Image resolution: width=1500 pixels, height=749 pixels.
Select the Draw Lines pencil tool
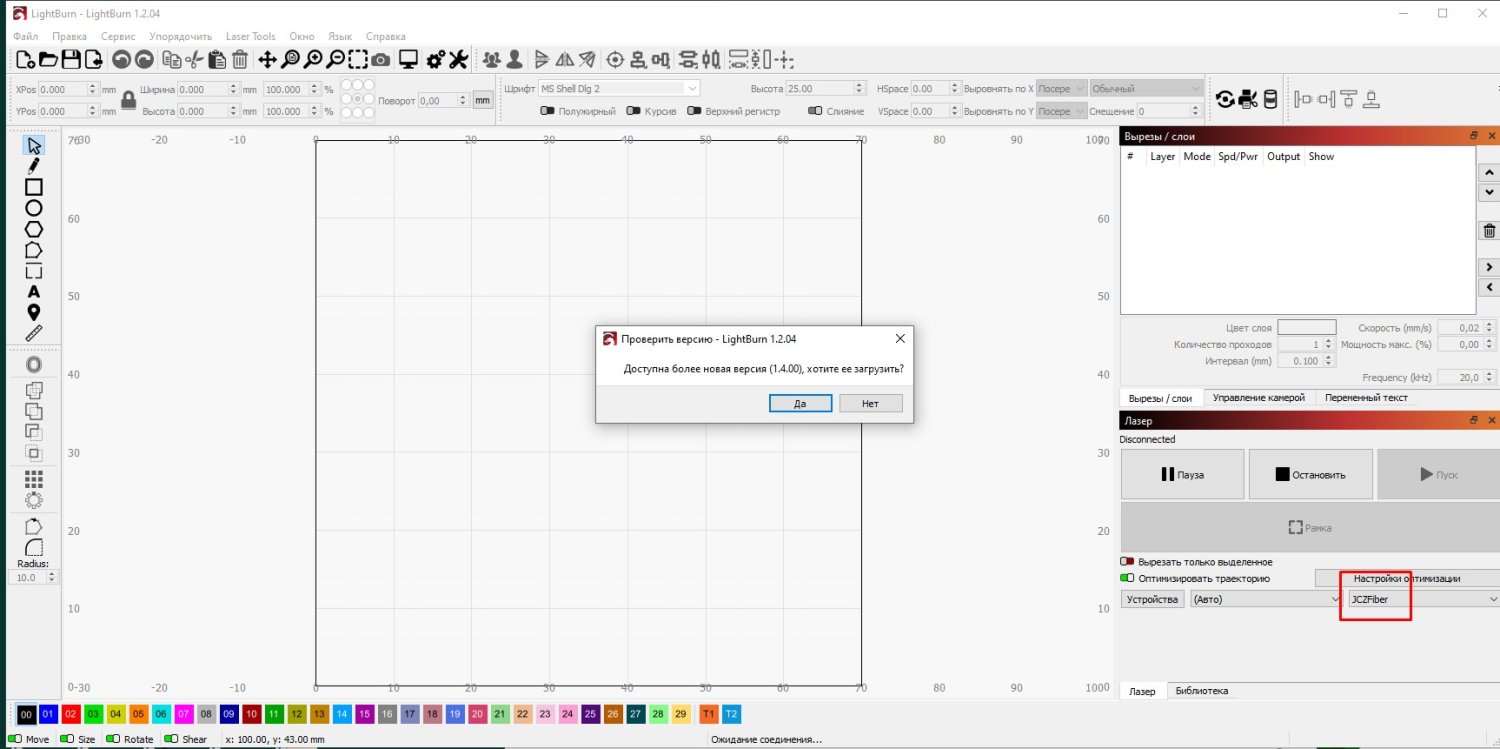click(x=33, y=166)
